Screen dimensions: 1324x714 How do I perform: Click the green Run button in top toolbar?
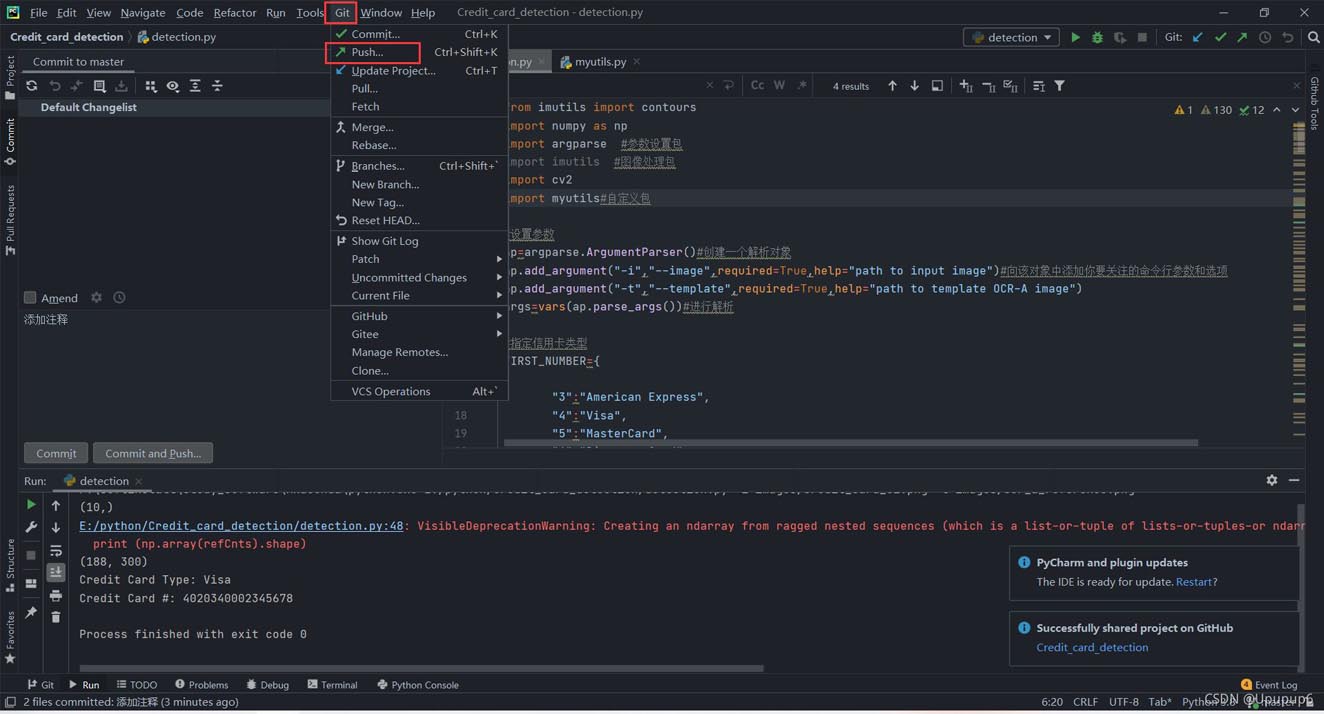(1075, 38)
